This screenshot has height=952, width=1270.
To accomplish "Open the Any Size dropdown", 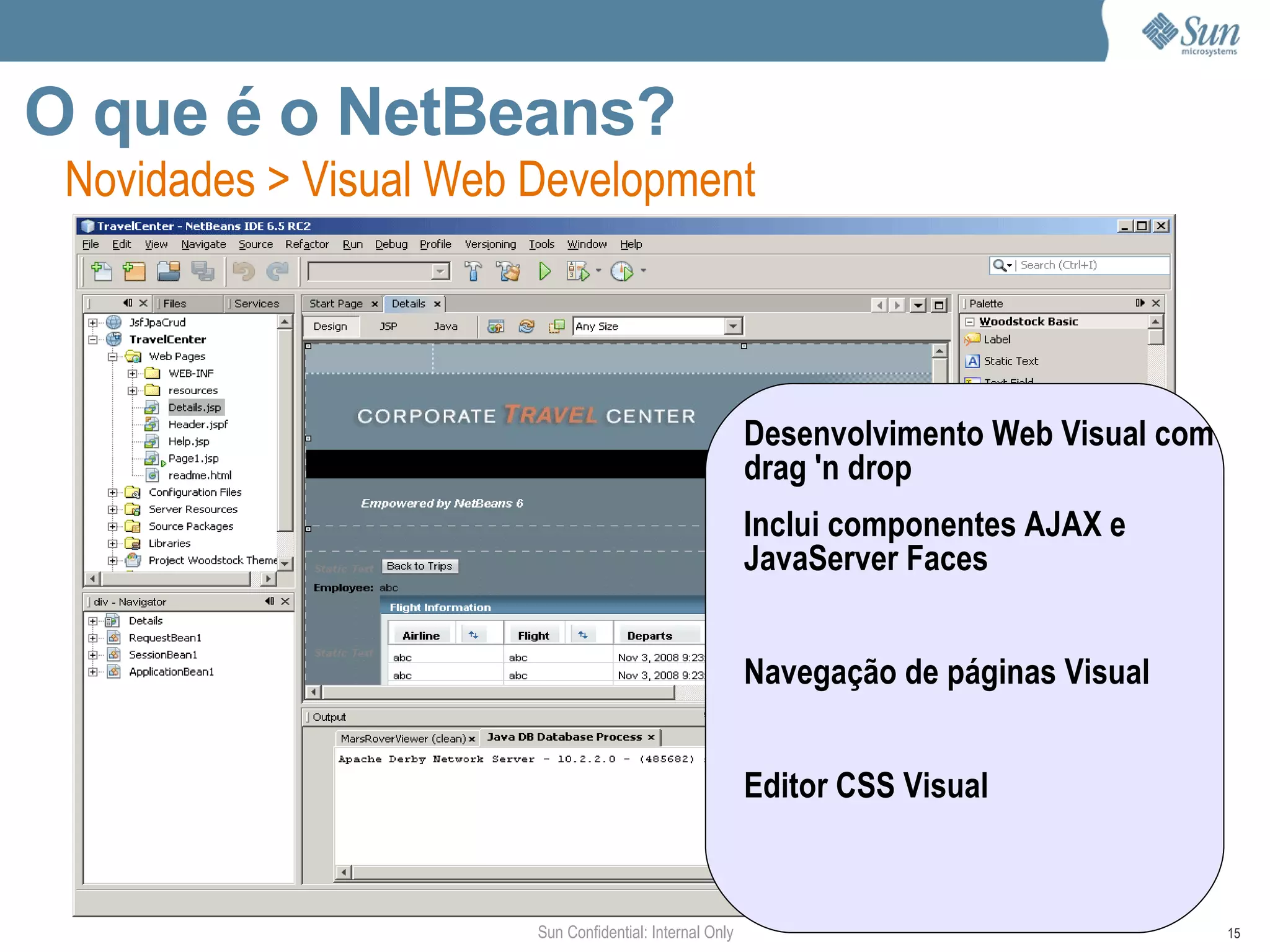I will (734, 326).
